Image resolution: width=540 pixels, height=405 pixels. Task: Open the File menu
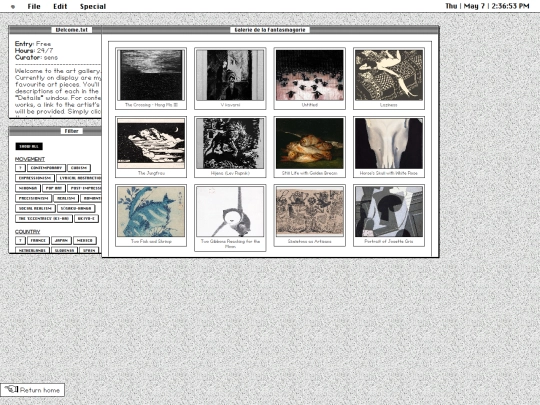pyautogui.click(x=34, y=6)
